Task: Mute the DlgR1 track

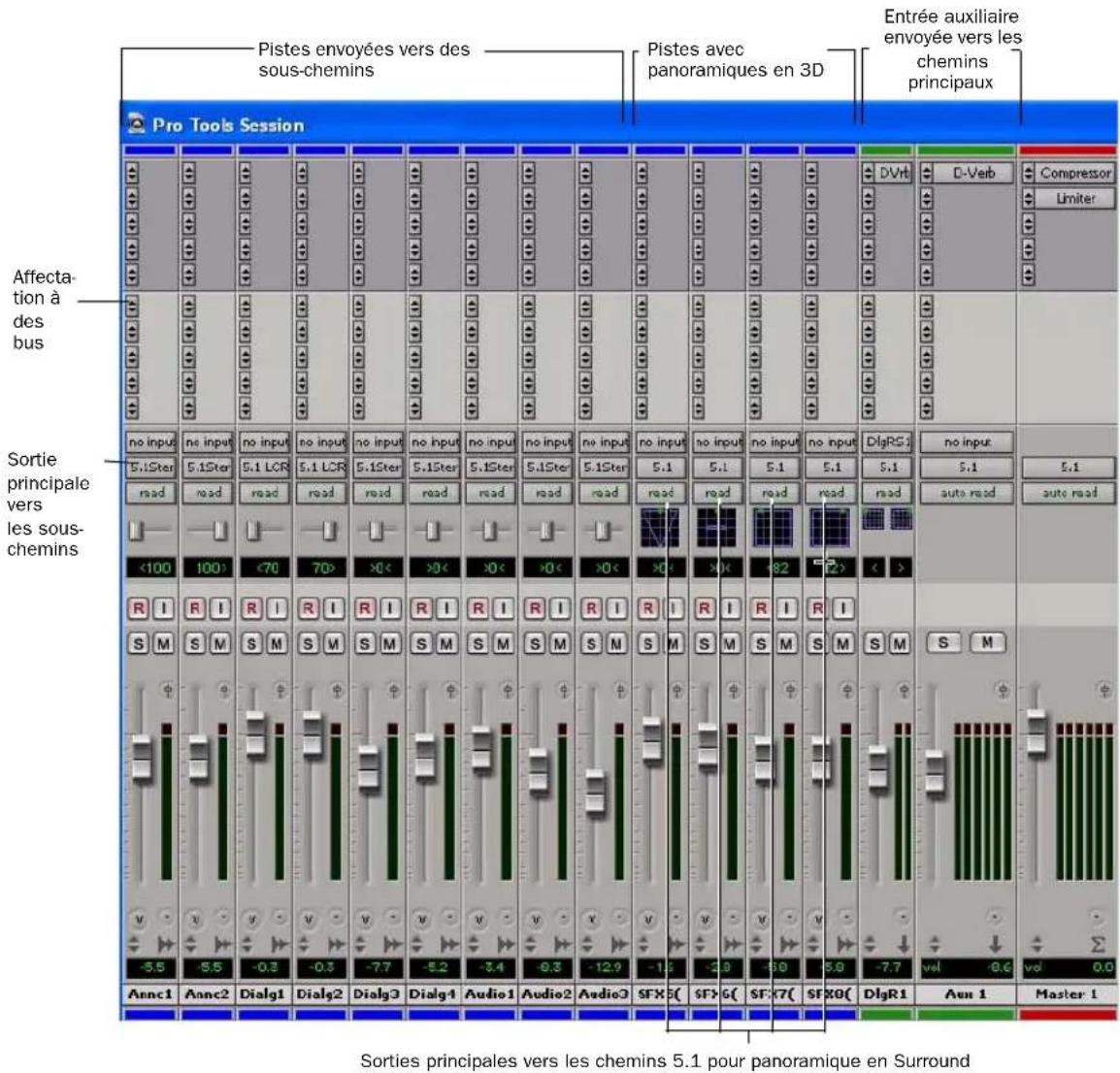Action: click(x=900, y=644)
